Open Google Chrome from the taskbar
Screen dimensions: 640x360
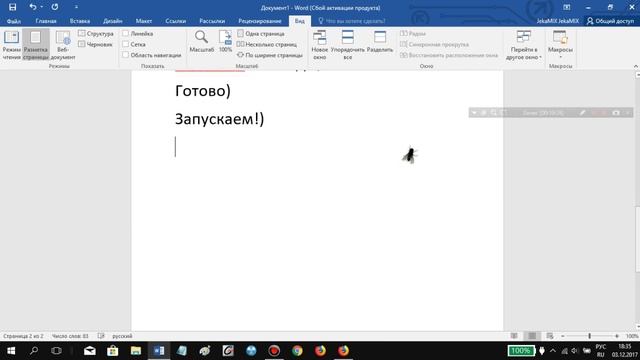tap(297, 351)
